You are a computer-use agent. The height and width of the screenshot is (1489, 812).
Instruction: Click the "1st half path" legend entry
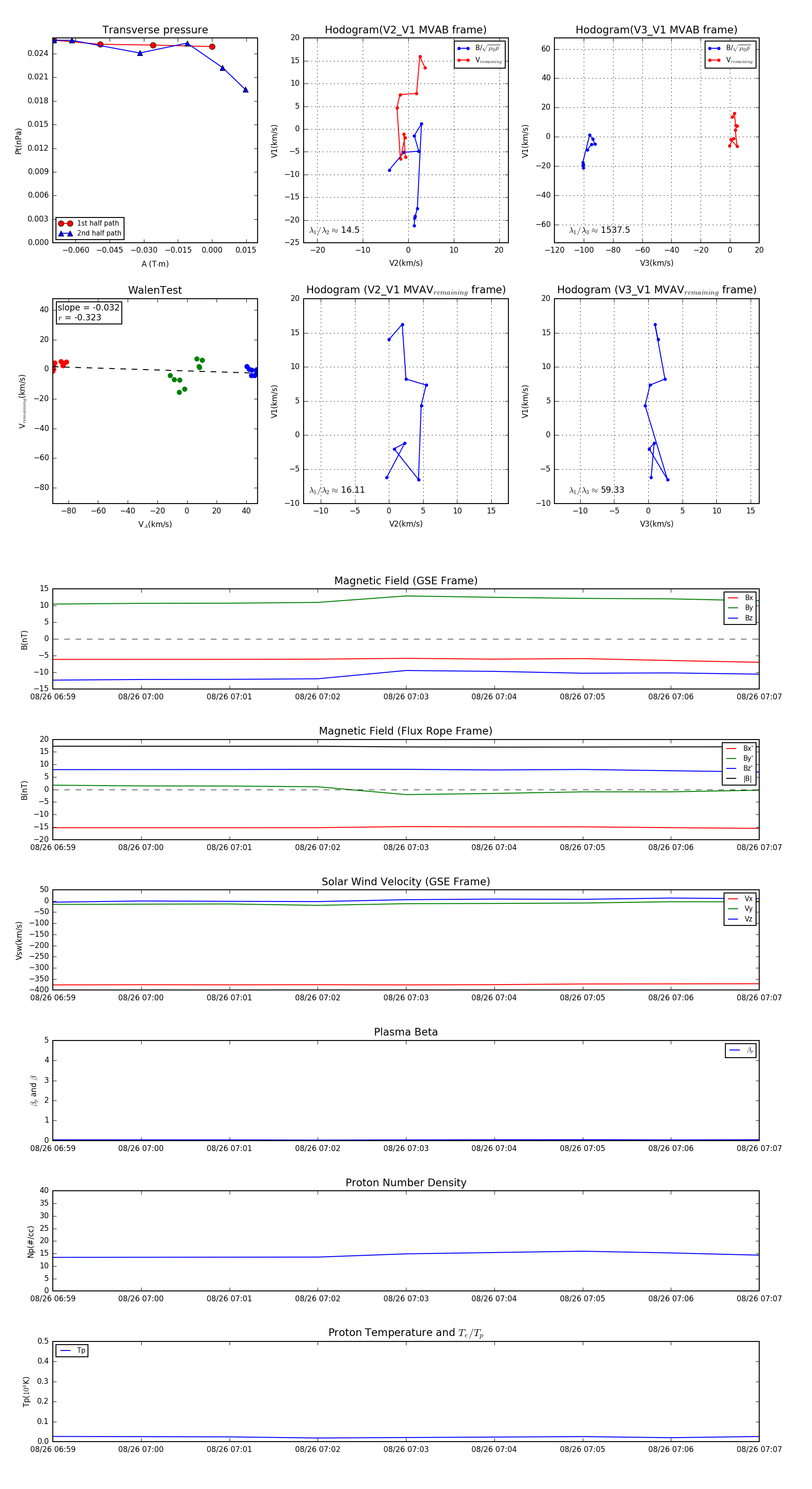point(90,223)
